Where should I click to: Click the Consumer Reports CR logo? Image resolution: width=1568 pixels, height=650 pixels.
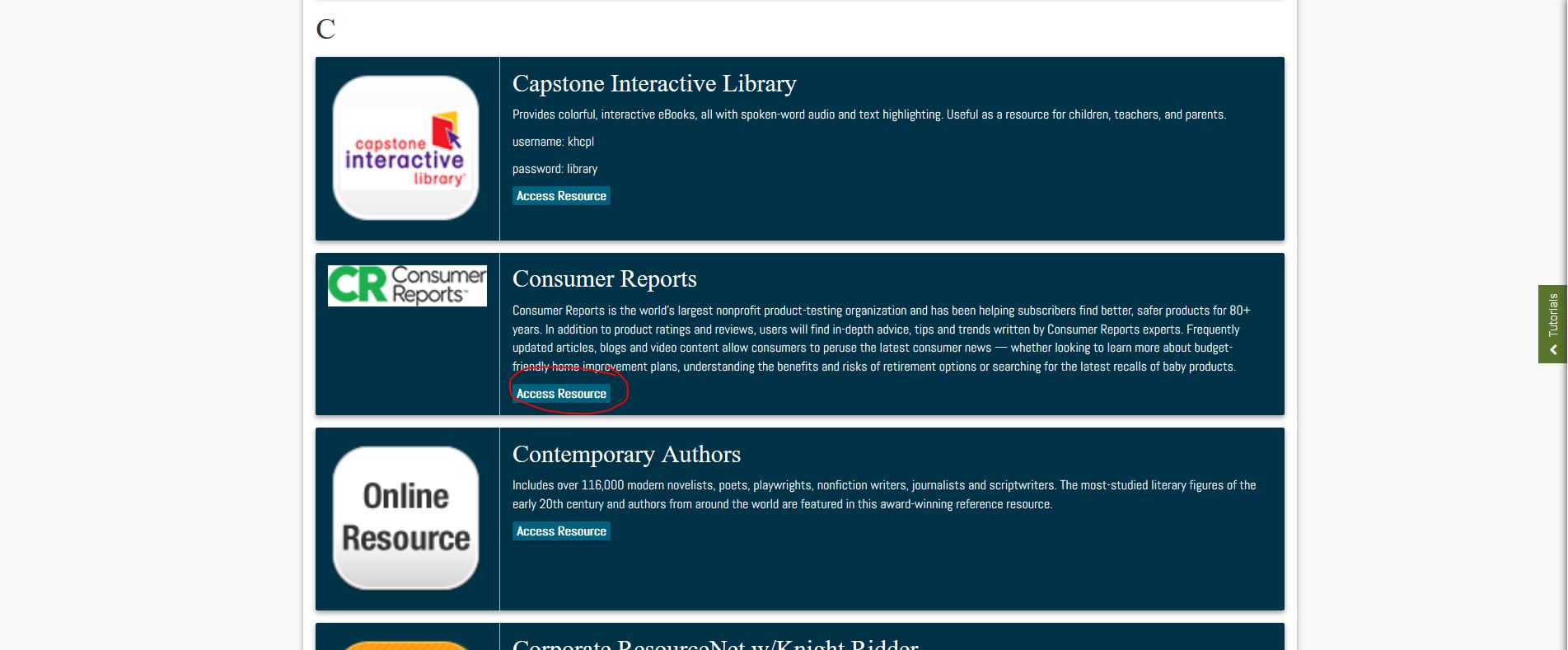pyautogui.click(x=407, y=286)
